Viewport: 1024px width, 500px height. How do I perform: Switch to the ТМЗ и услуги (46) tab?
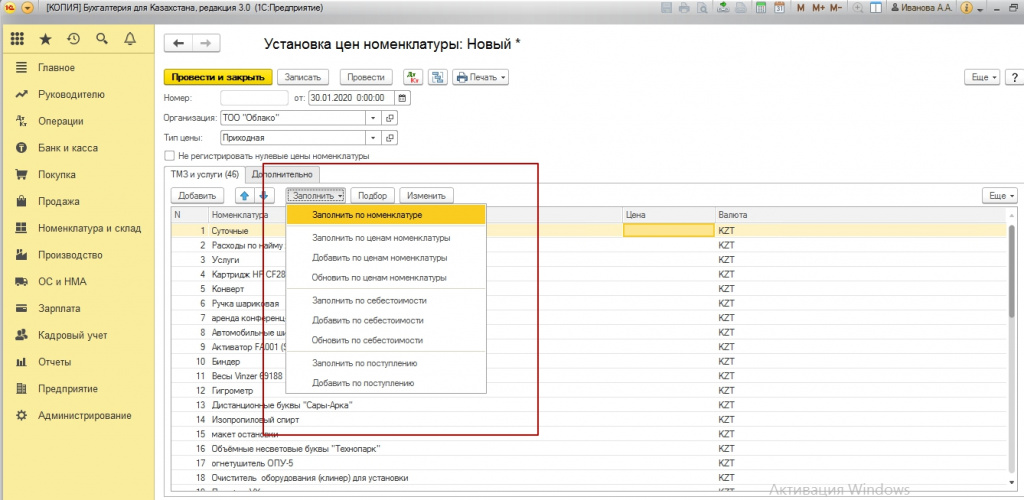coord(204,174)
